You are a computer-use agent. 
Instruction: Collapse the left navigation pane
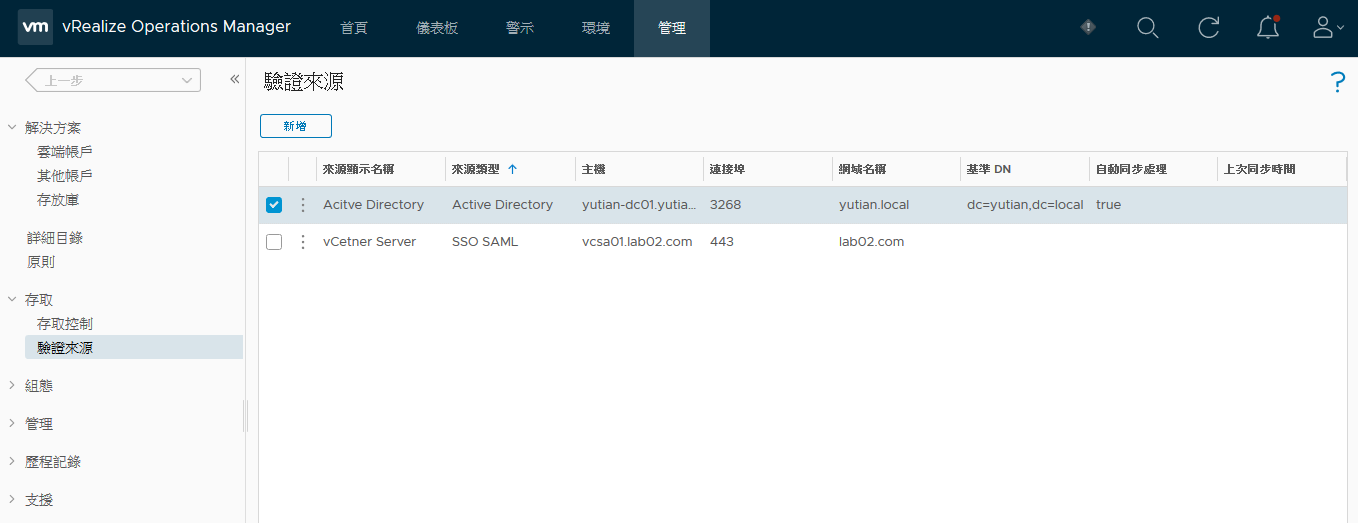click(x=234, y=79)
